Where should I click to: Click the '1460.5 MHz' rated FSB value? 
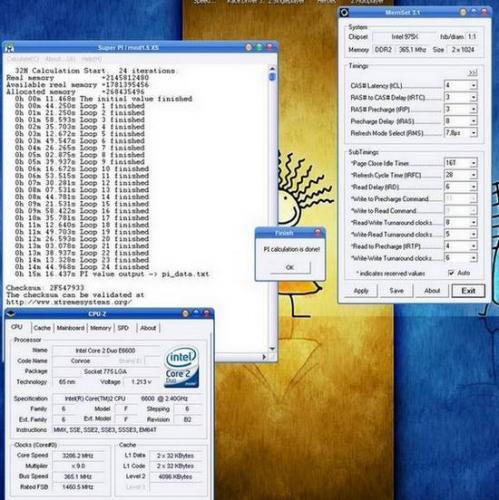pyautogui.click(x=78, y=487)
